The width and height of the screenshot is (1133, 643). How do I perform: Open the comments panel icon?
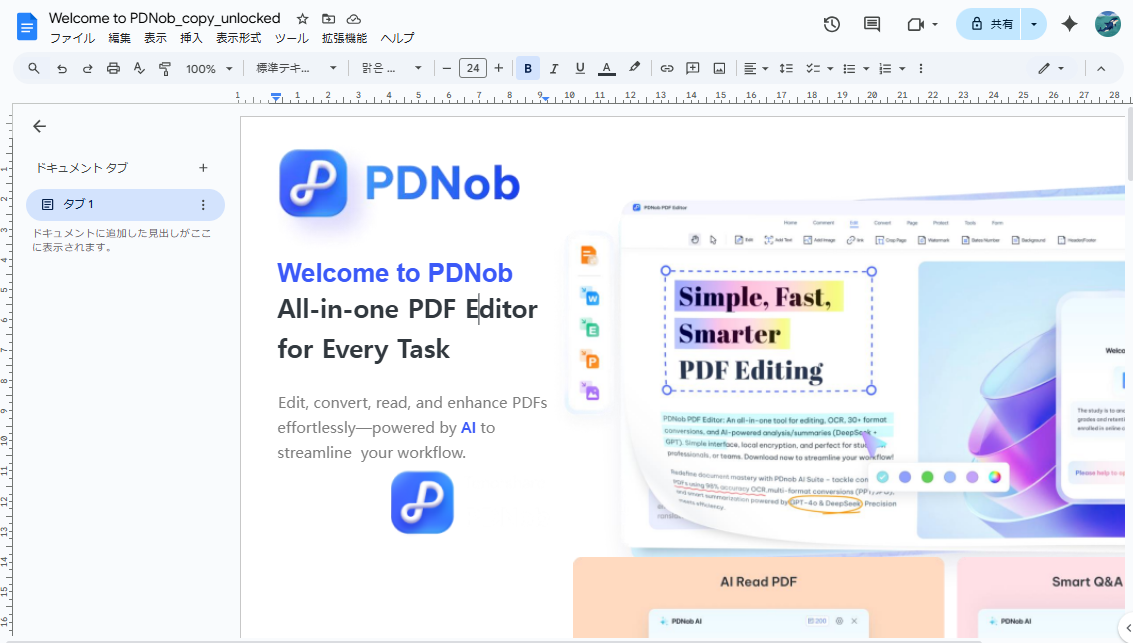click(872, 24)
